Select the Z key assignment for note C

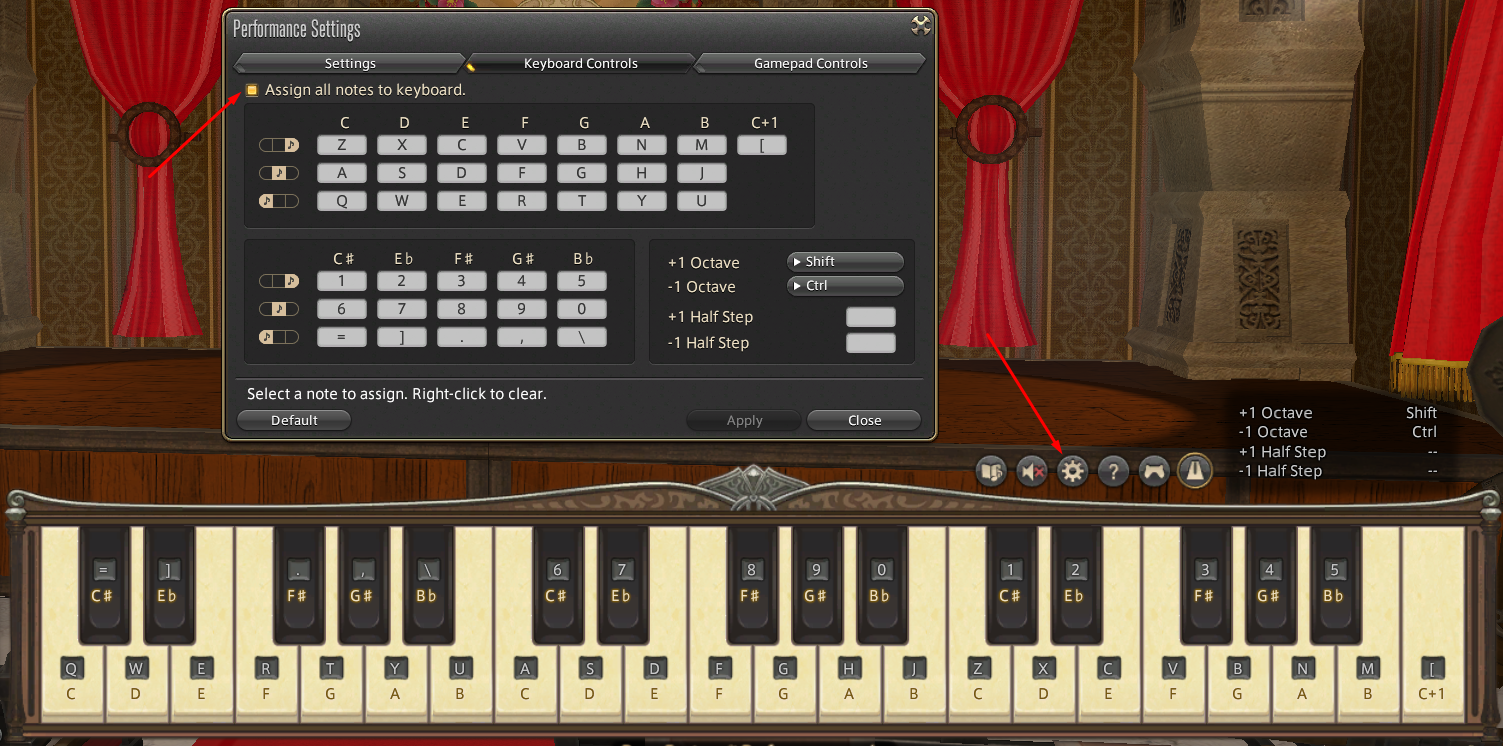342,145
